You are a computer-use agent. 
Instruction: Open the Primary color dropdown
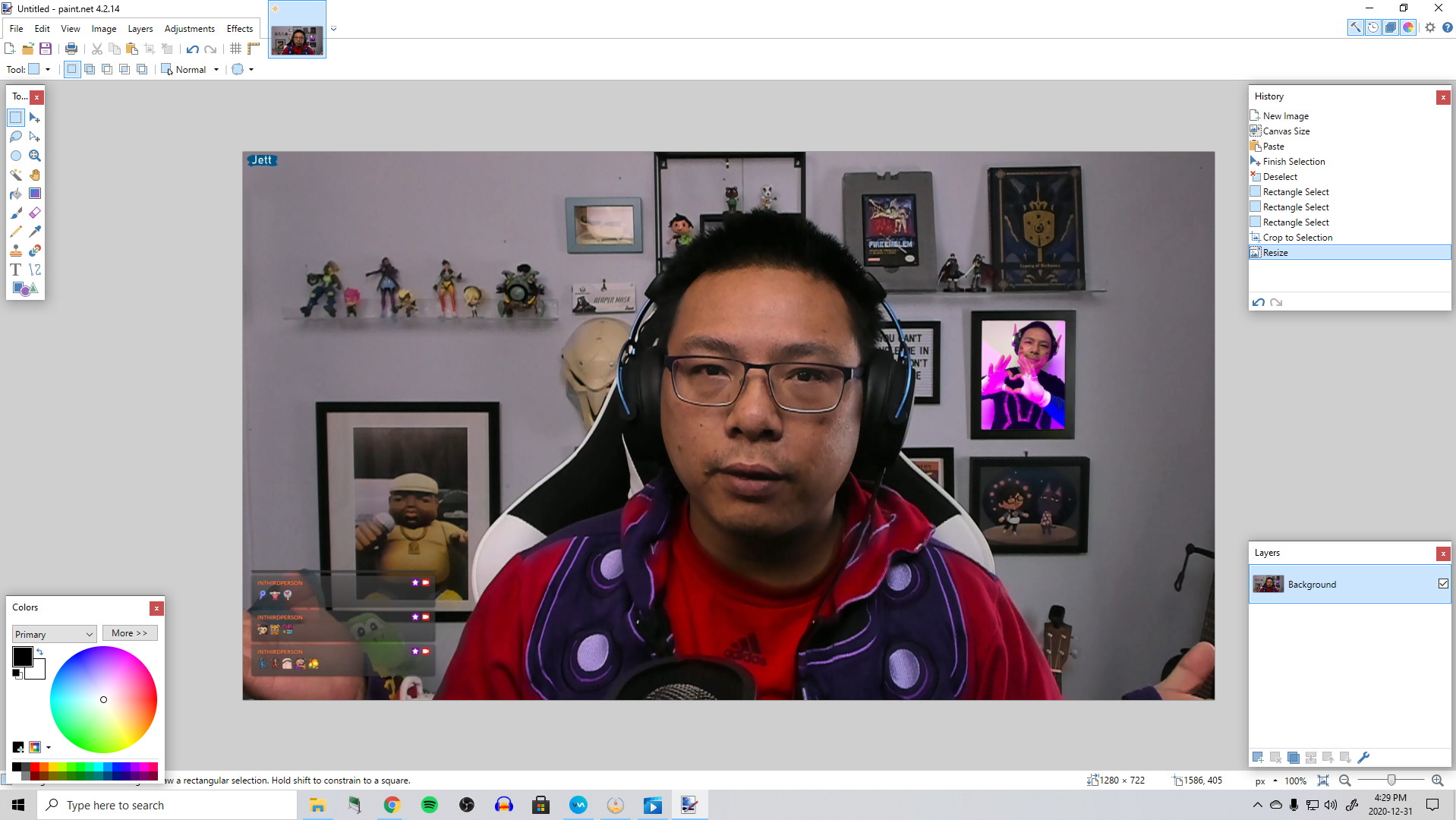tap(54, 634)
